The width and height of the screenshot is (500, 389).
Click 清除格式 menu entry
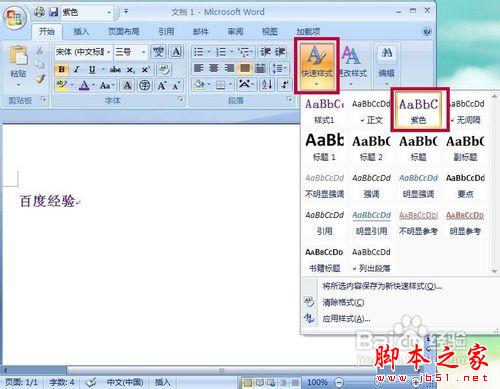tap(343, 302)
